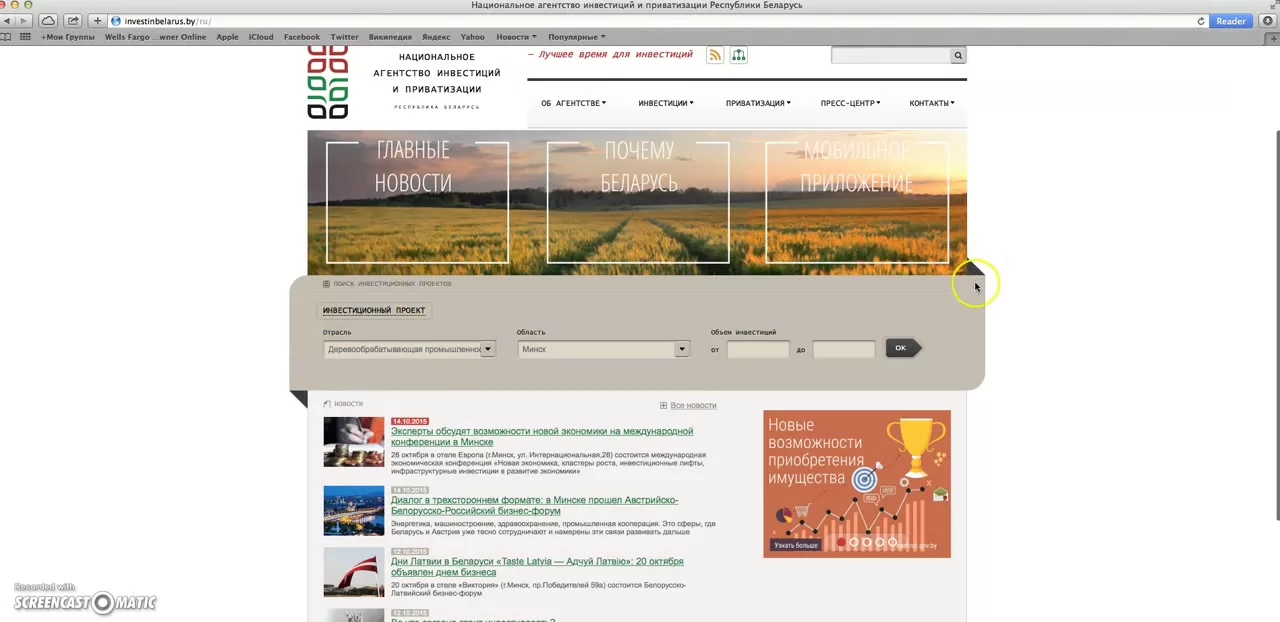1280x622 pixels.
Task: Click the "от" minimum investment field
Action: click(758, 349)
